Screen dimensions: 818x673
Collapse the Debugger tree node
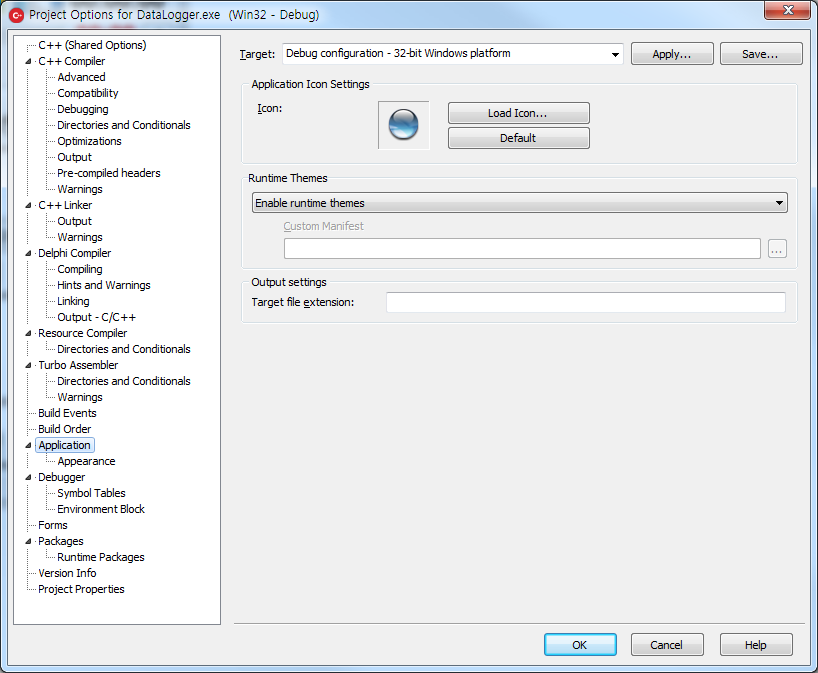click(29, 477)
